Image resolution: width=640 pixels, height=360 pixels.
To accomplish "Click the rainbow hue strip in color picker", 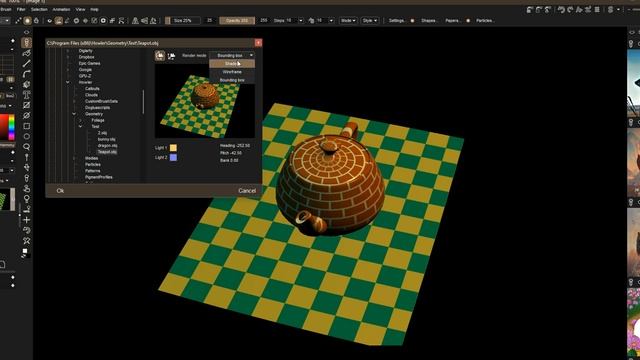I will pos(11,127).
